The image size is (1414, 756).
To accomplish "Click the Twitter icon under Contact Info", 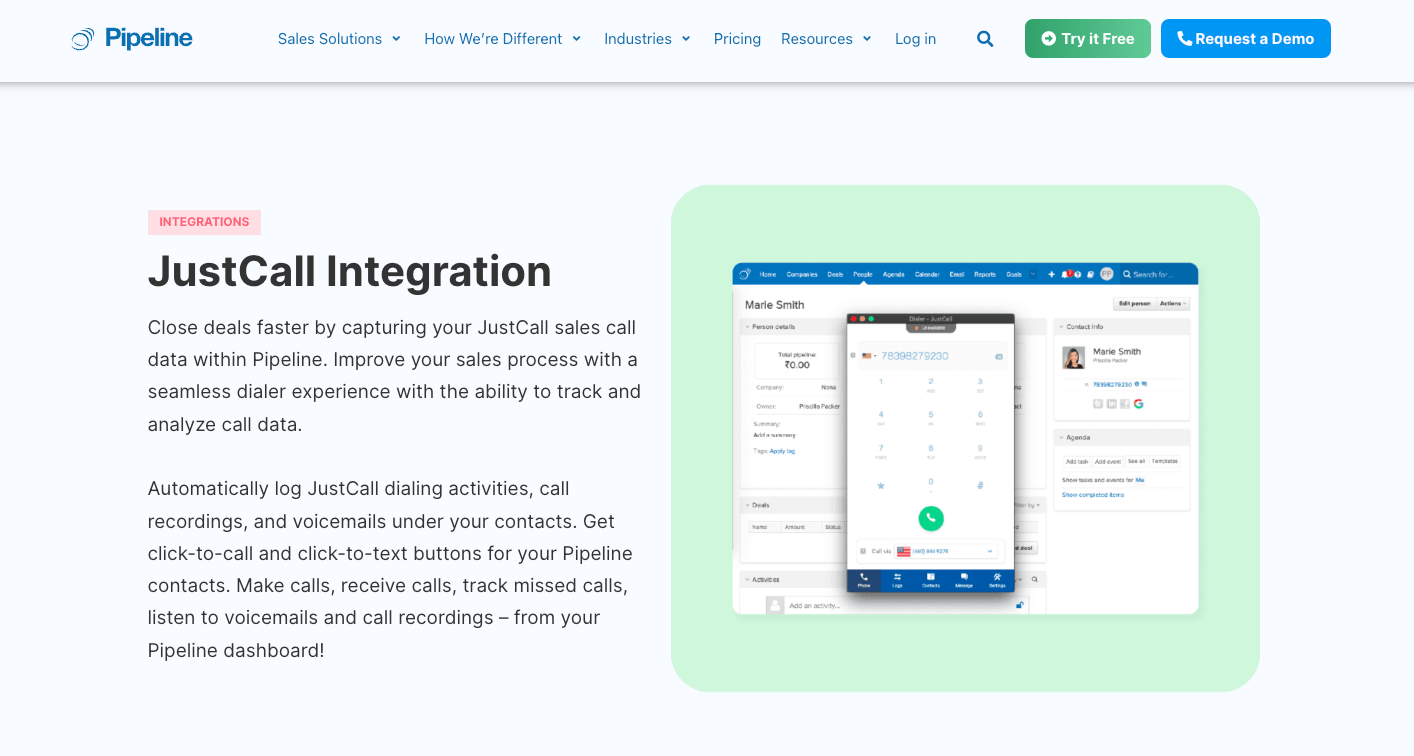I will [x=1098, y=404].
